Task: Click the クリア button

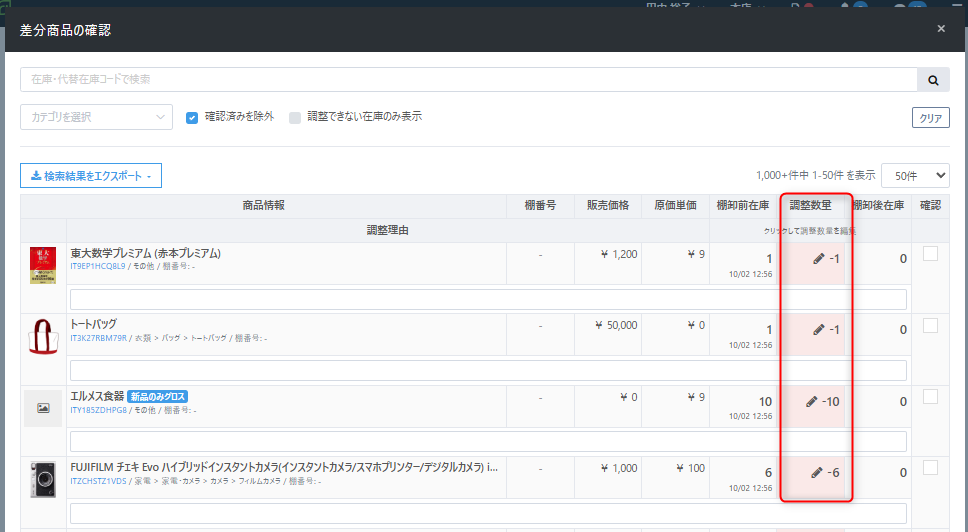Action: (x=930, y=118)
